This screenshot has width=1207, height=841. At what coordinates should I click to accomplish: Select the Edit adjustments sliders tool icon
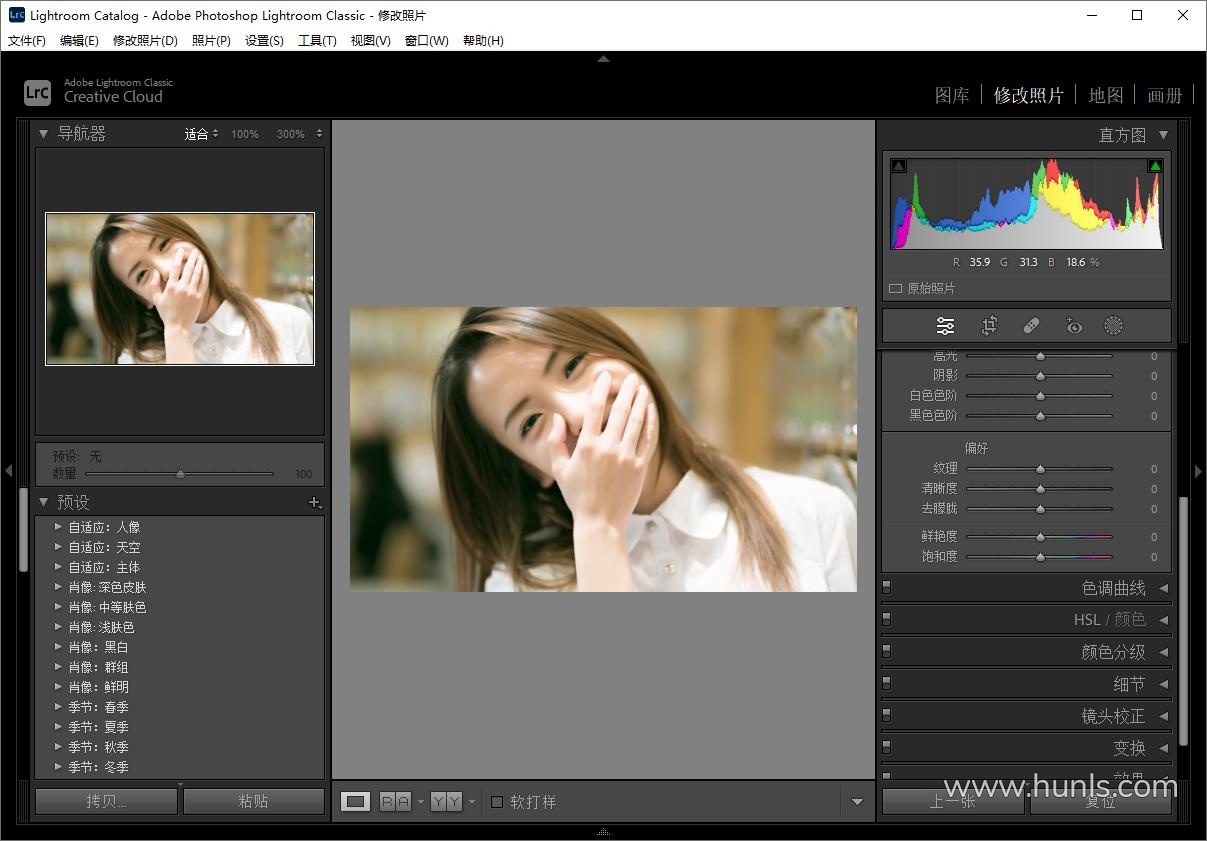(945, 326)
